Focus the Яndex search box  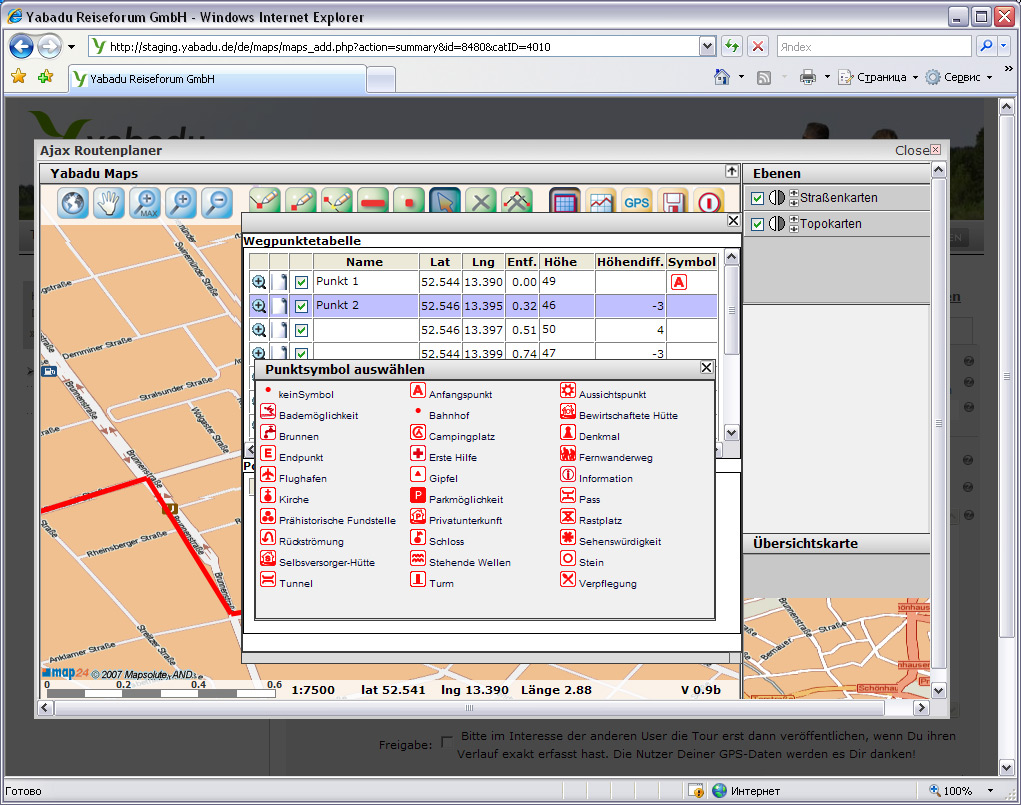coord(874,47)
